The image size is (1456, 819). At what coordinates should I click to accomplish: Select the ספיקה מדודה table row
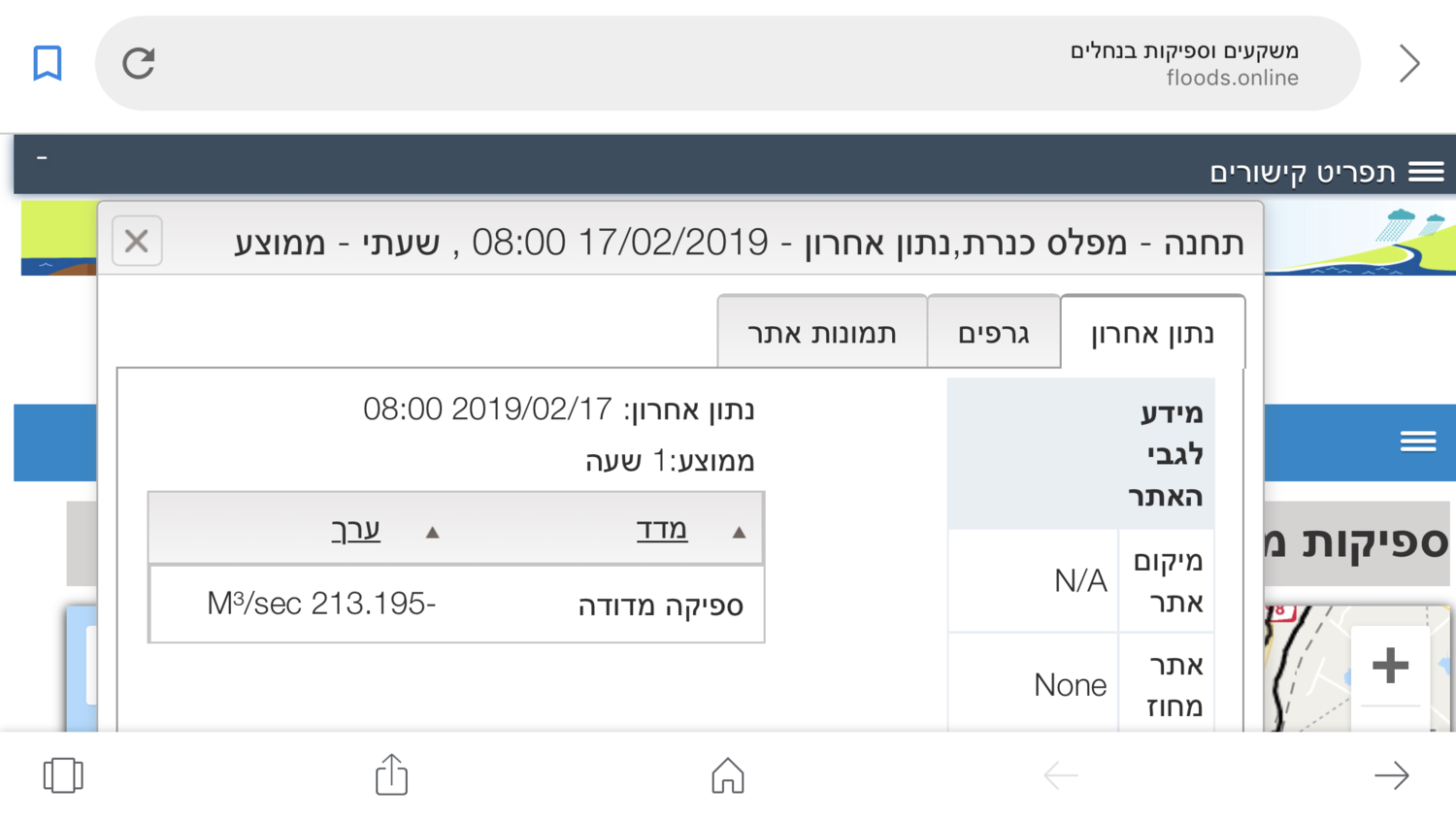pyautogui.click(x=456, y=605)
